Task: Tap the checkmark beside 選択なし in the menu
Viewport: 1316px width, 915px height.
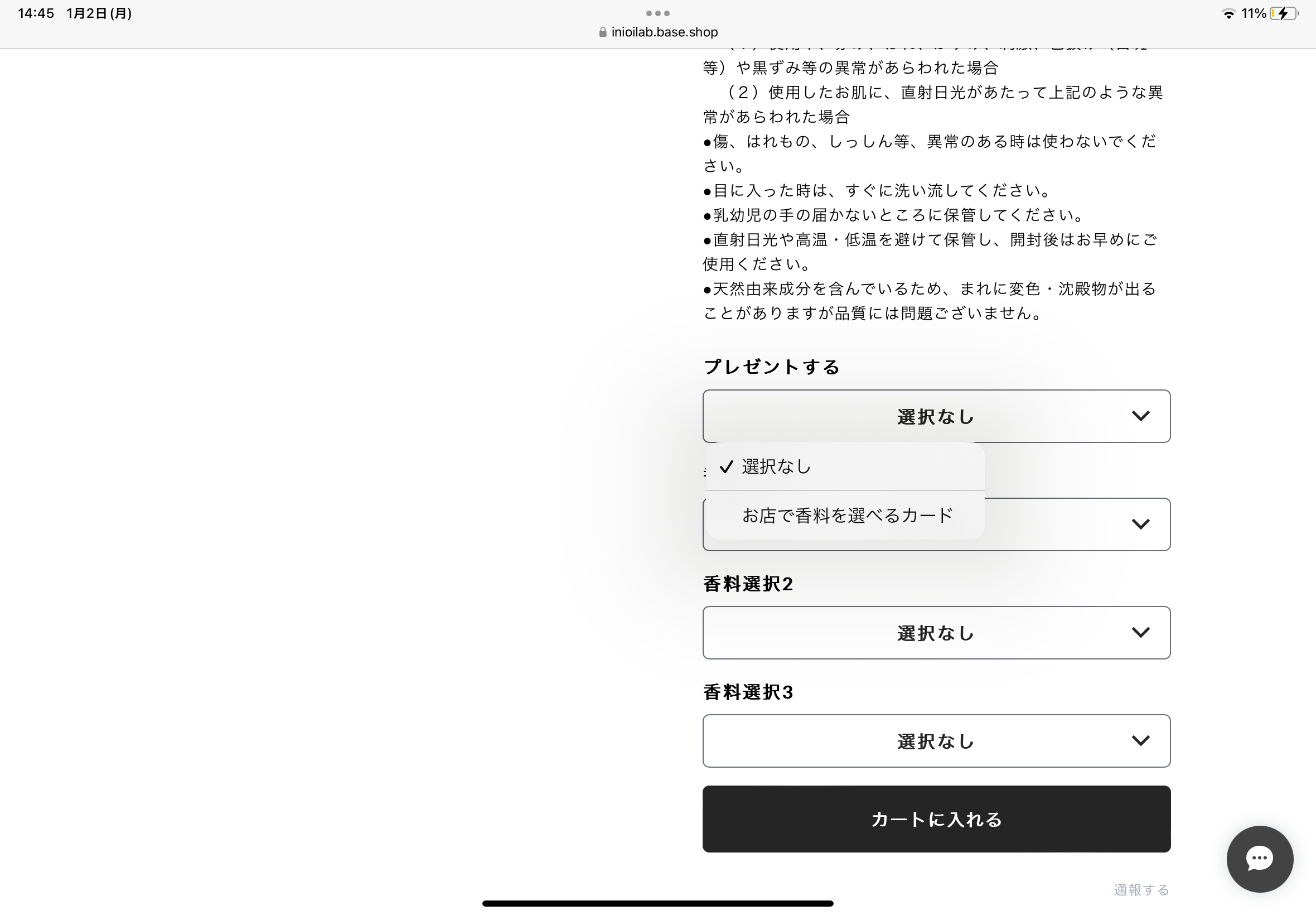Action: pyautogui.click(x=727, y=466)
